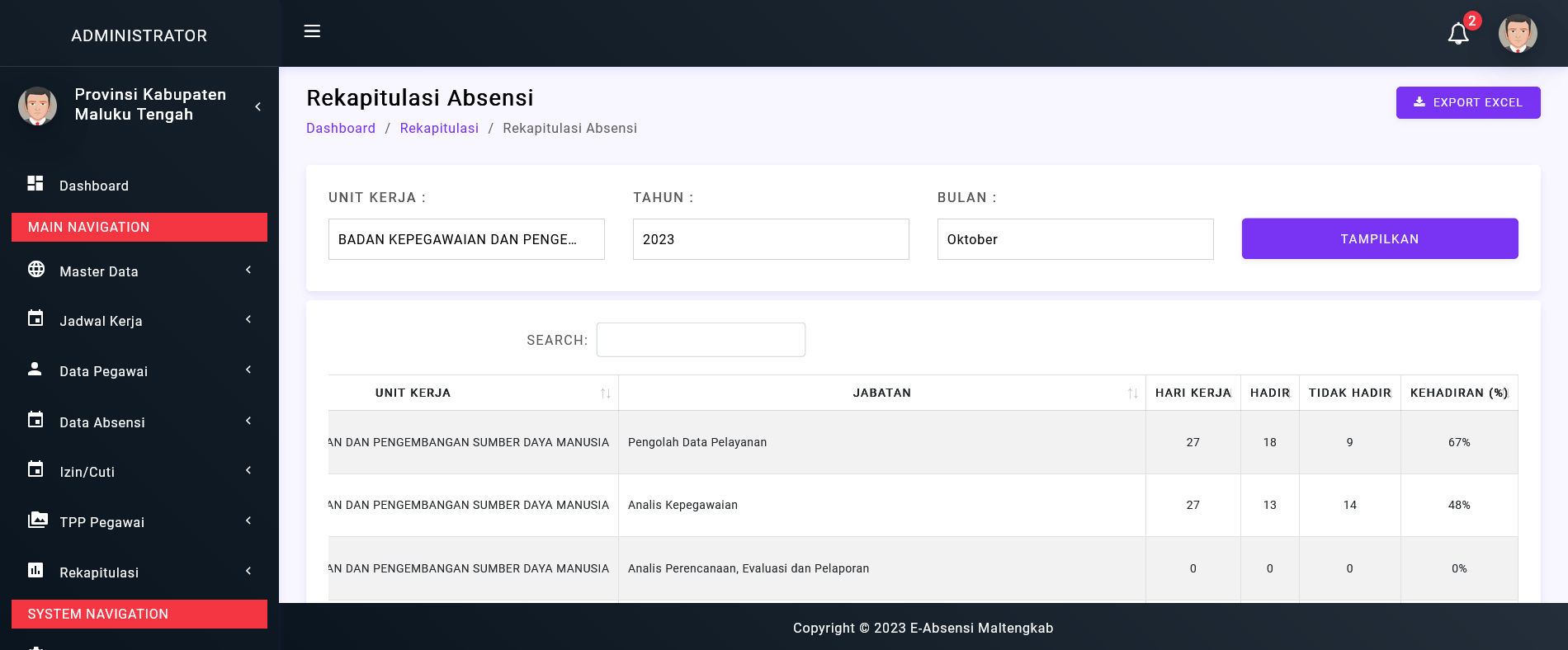Focus the Search input field

tap(701, 340)
